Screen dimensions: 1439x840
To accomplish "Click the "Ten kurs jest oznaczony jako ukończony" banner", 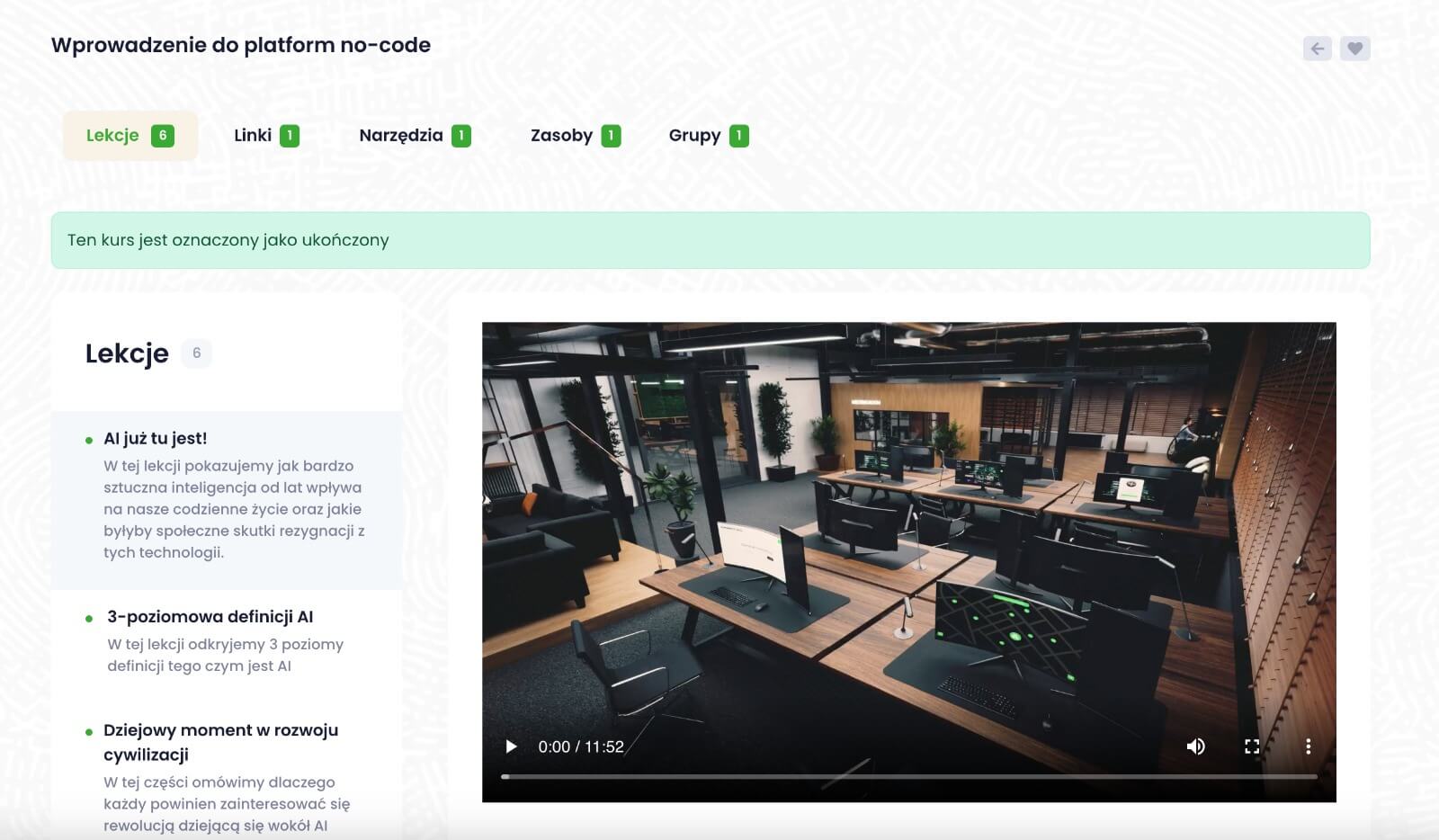I will 711,240.
